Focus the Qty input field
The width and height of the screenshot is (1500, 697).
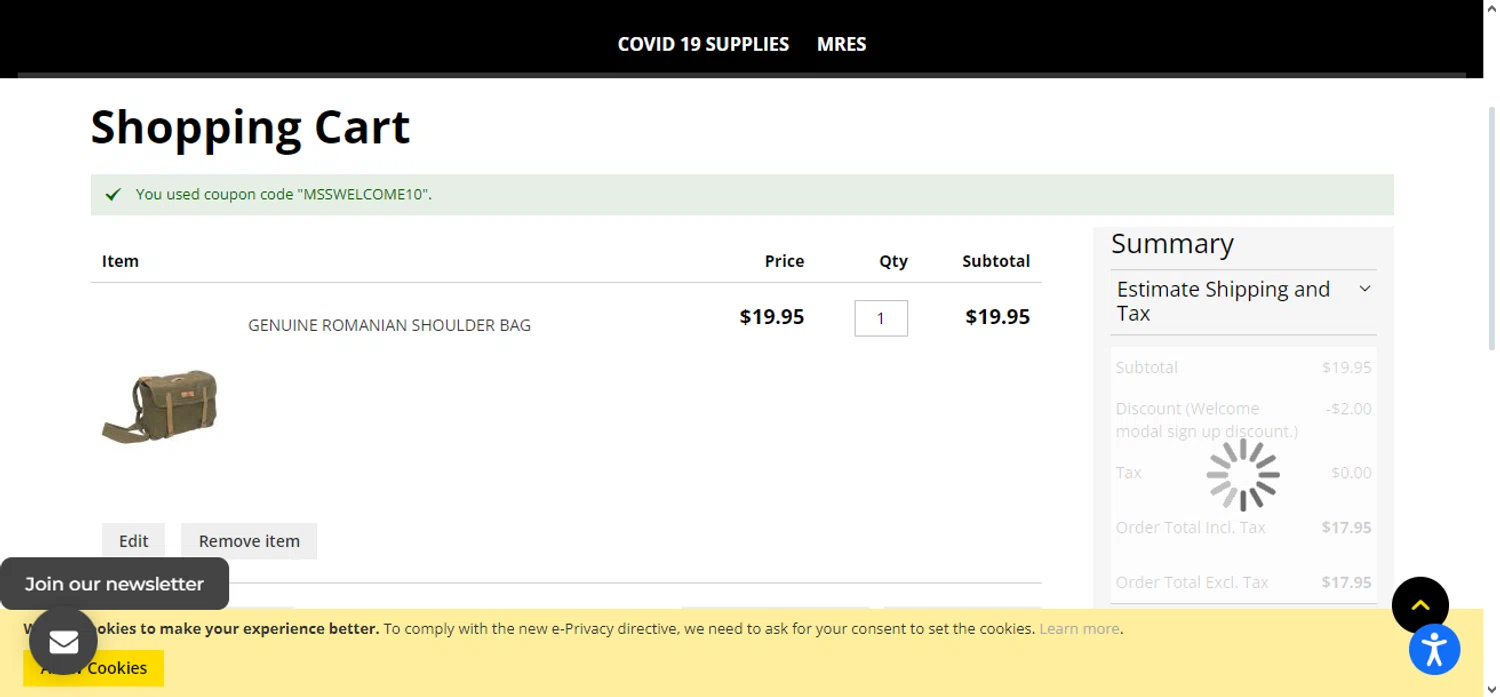pyautogui.click(x=880, y=318)
